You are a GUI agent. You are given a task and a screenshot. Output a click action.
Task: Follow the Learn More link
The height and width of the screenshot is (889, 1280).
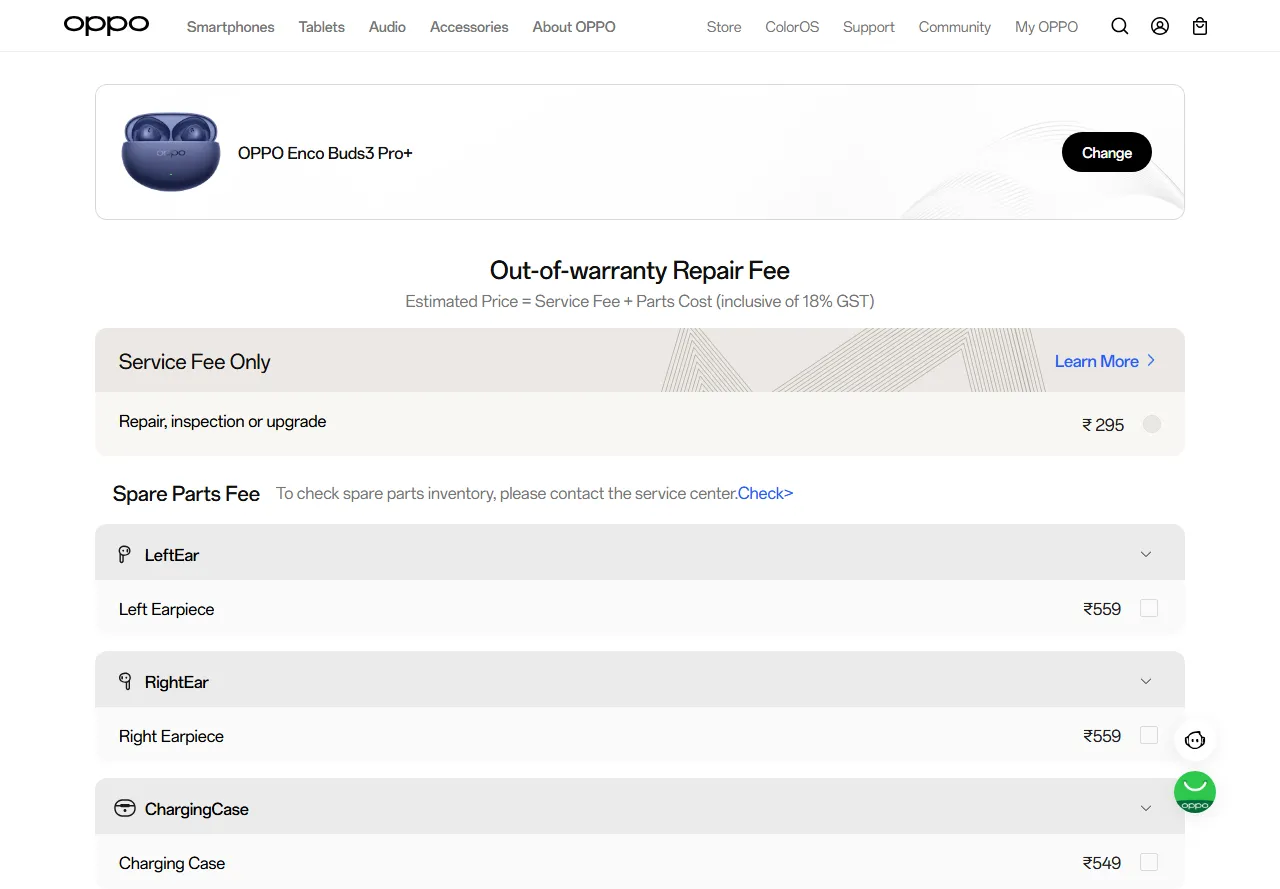pyautogui.click(x=1105, y=361)
